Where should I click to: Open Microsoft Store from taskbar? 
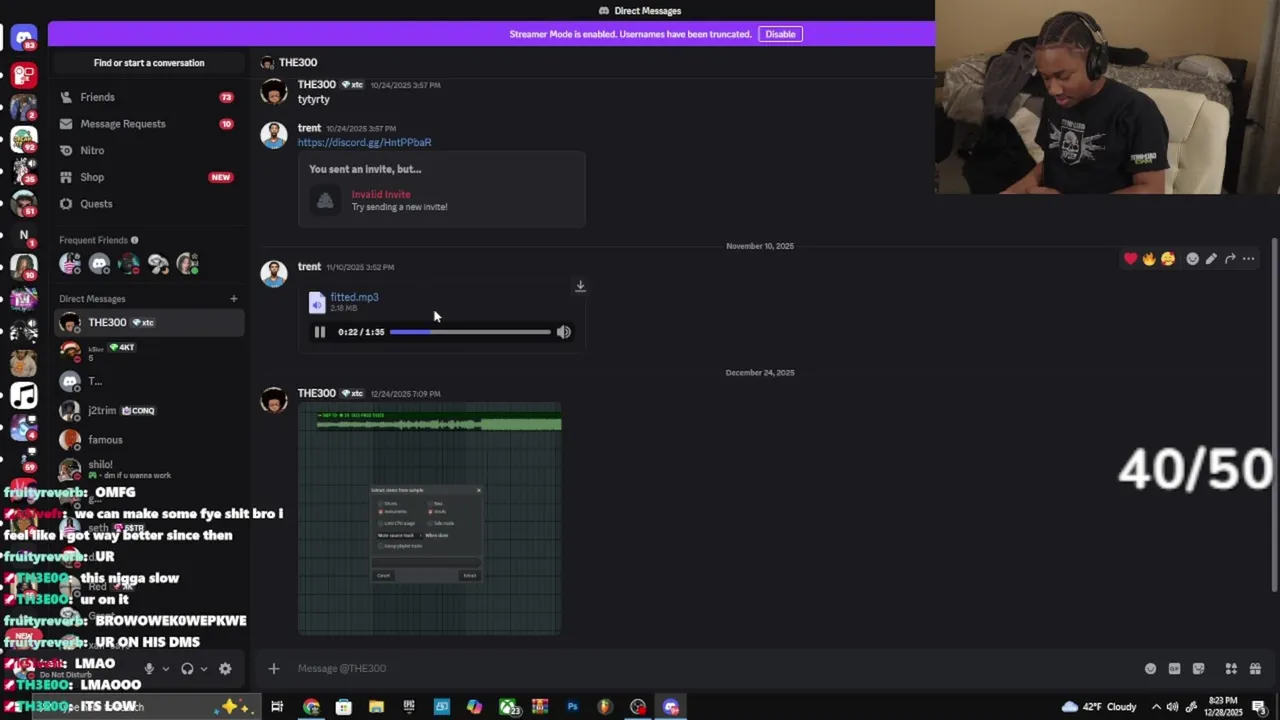pos(343,707)
